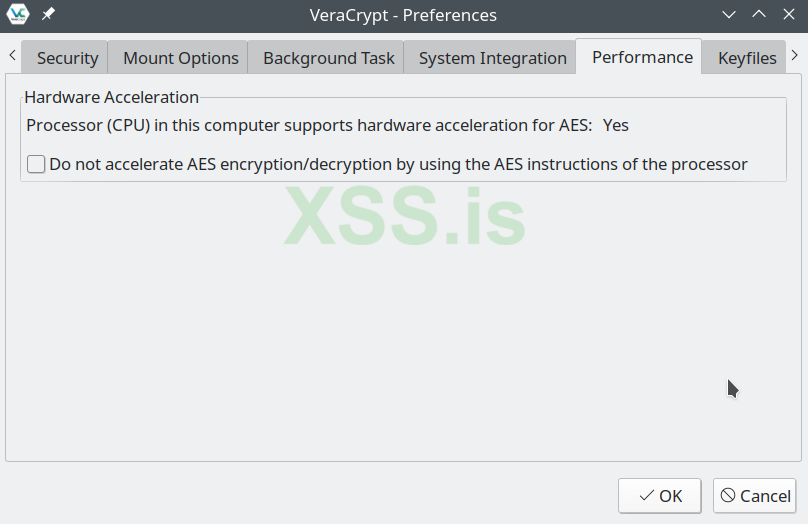Switch to the Mount Options tab
Screen dimensions: 808x524
181,58
